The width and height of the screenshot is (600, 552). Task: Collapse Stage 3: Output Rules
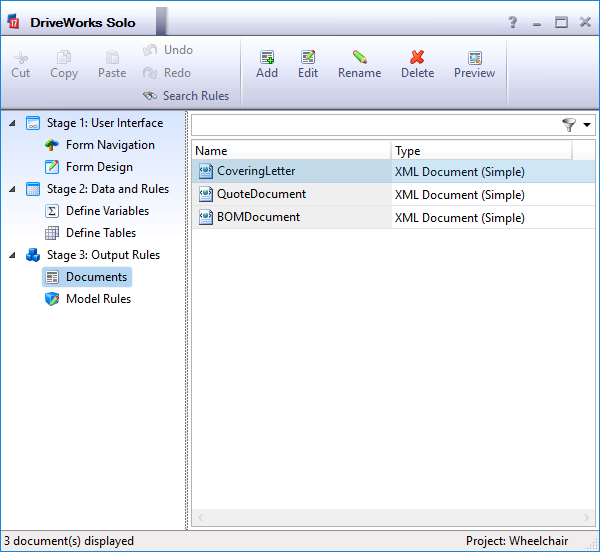pyautogui.click(x=13, y=255)
